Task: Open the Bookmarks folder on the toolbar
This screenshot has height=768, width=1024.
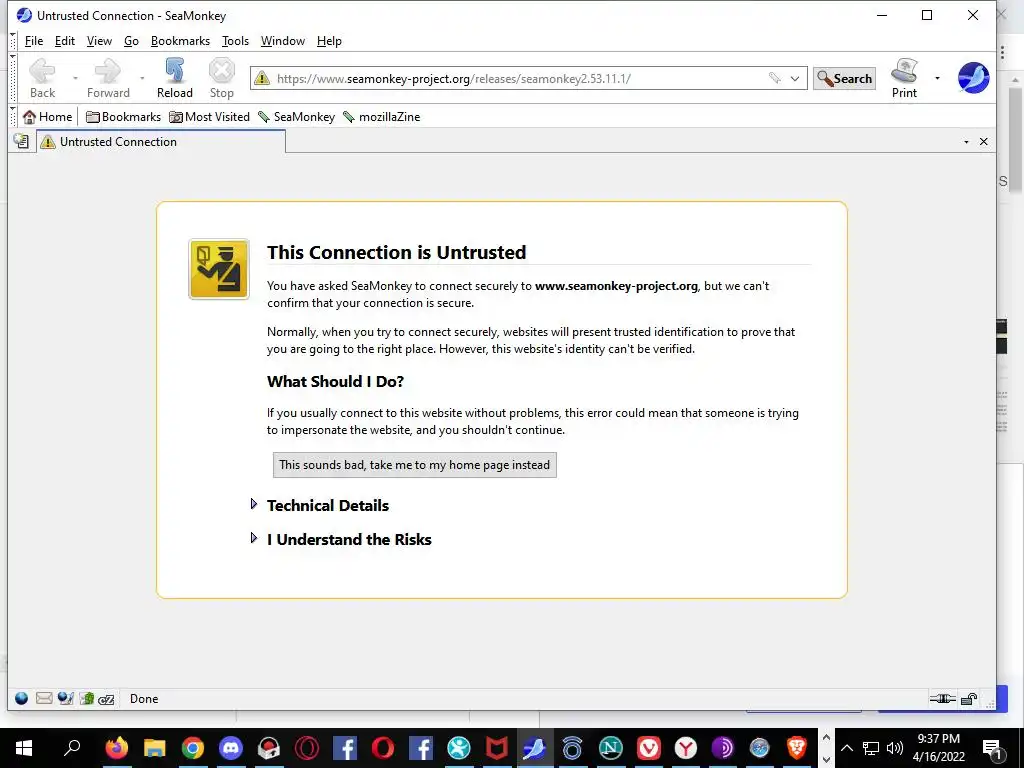Action: click(123, 117)
